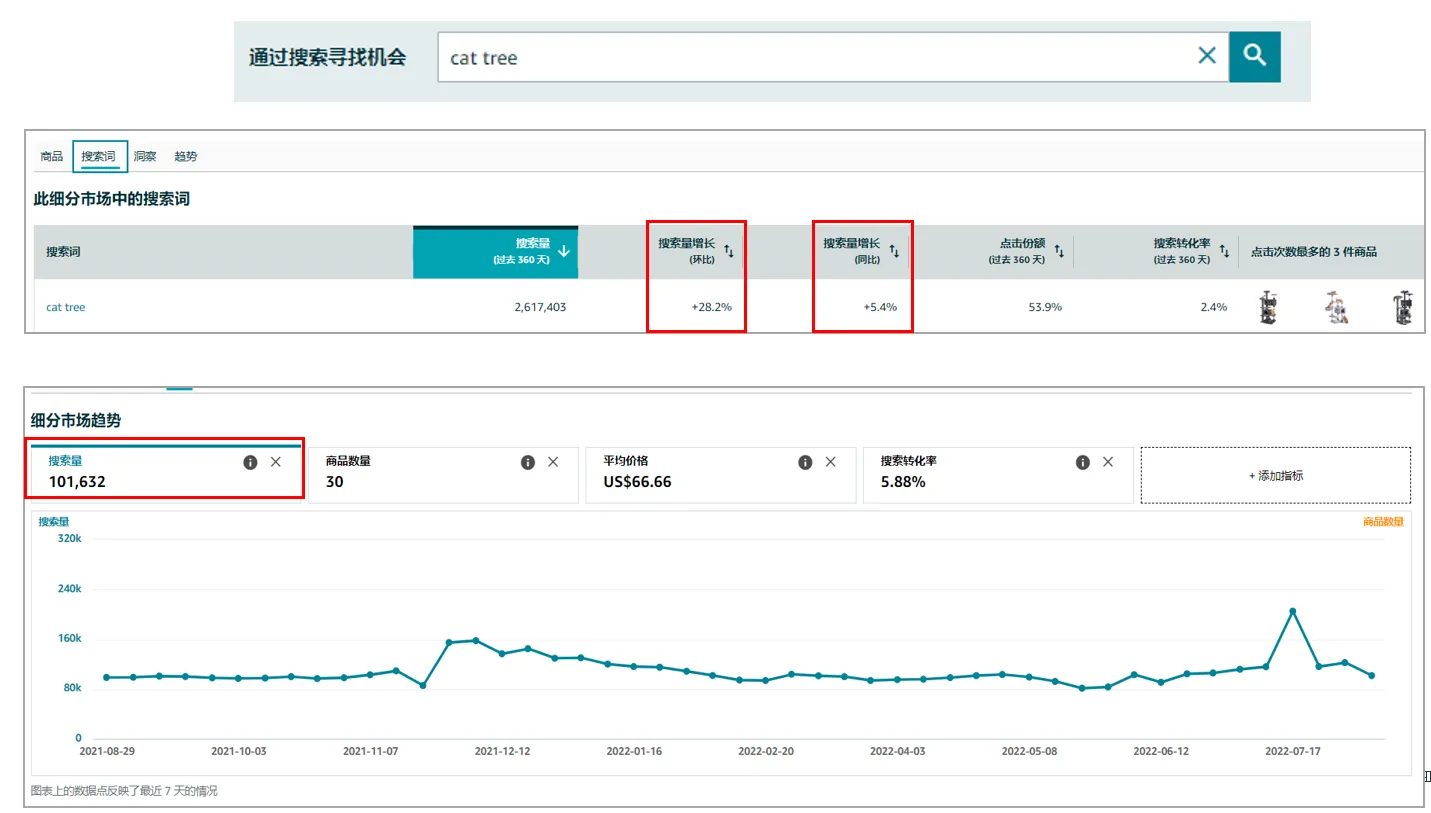Remove the 商品数量 metric card
The image size is (1431, 813).
(x=553, y=462)
